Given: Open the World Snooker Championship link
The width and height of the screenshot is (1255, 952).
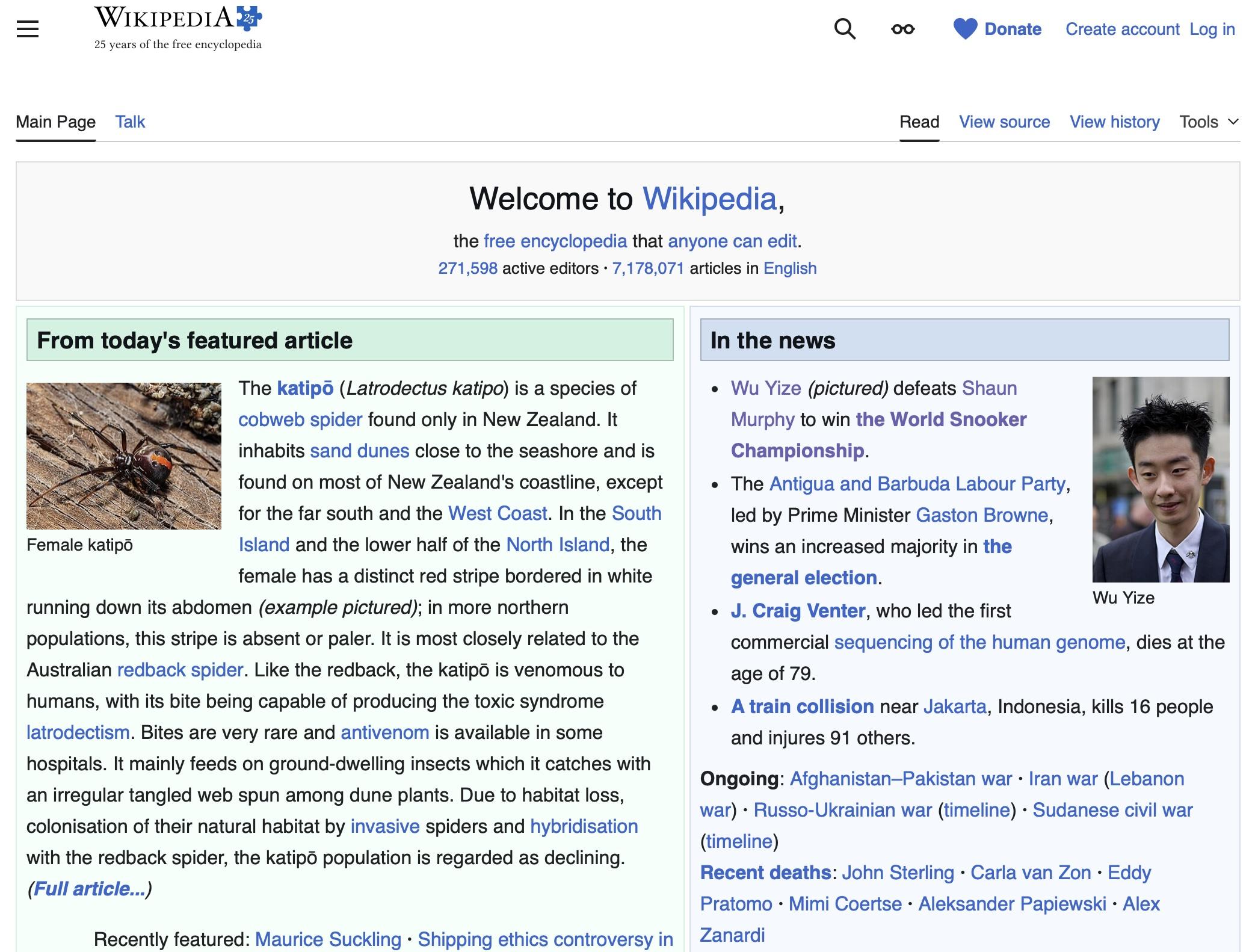Looking at the screenshot, I should coord(878,435).
